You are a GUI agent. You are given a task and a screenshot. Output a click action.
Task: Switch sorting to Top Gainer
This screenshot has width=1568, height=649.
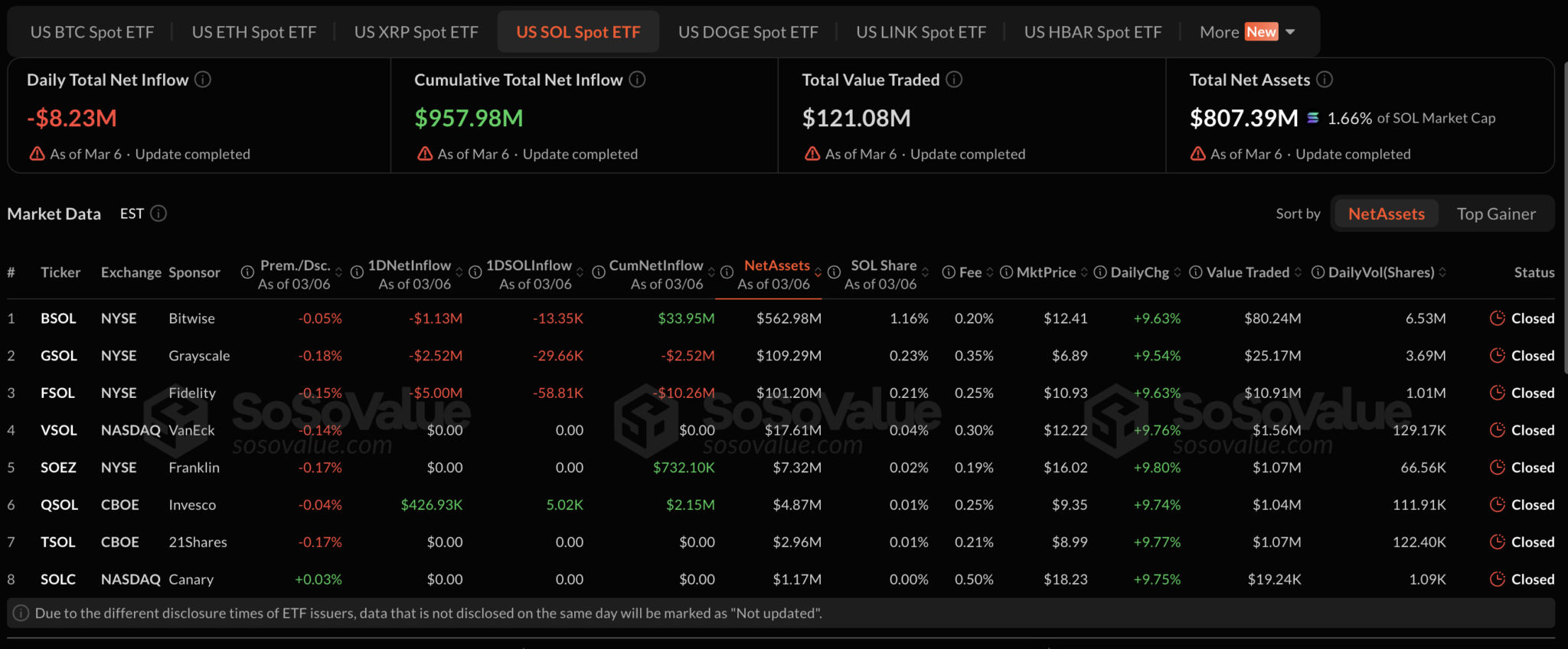coord(1495,214)
